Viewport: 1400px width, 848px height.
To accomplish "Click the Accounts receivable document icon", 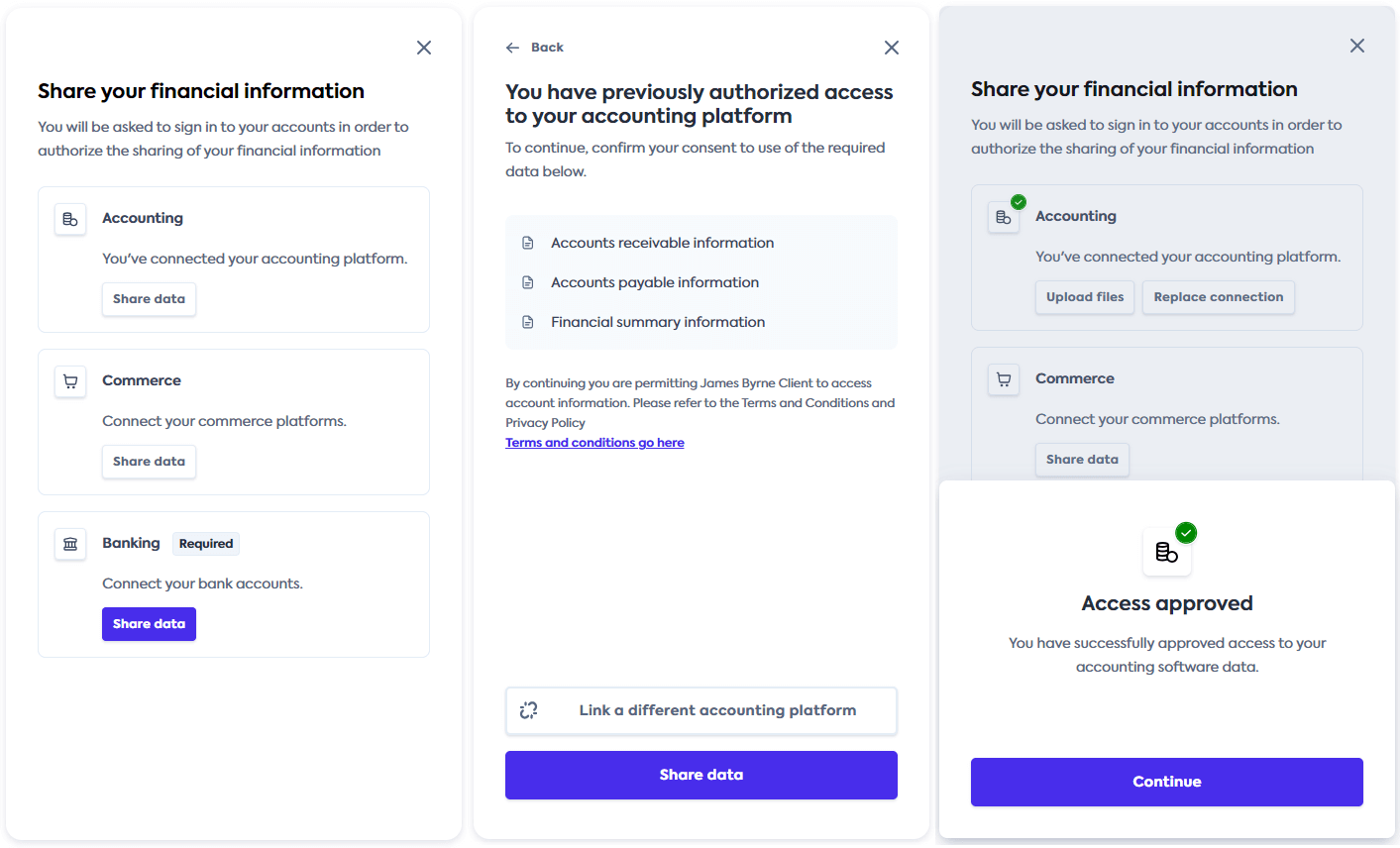I will pos(528,243).
